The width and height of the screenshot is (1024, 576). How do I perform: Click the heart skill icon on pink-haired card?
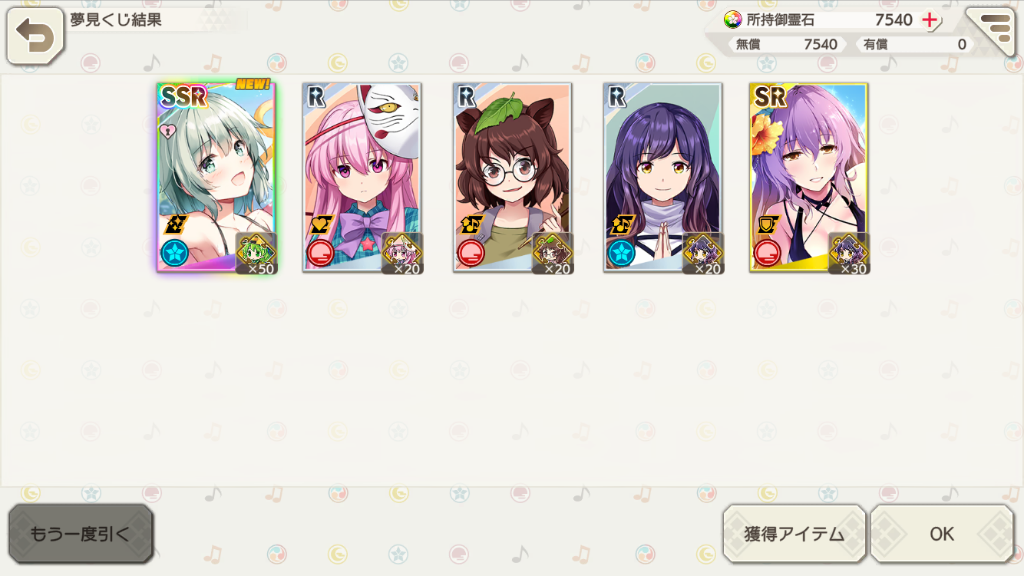321,225
